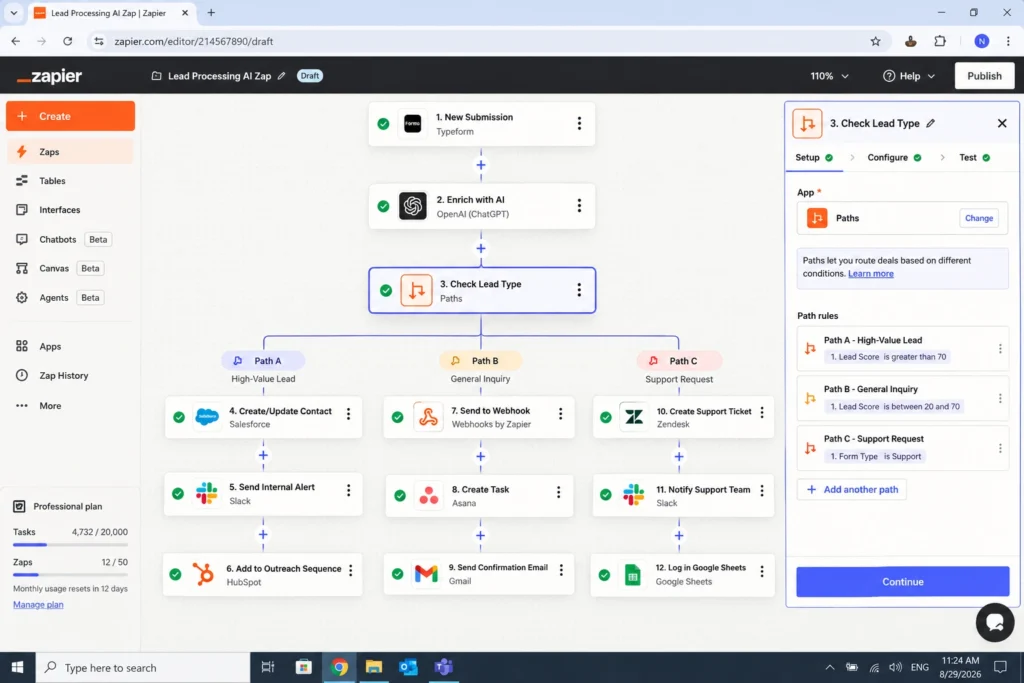Click the orange Create button
This screenshot has width=1024, height=683.
click(x=71, y=116)
